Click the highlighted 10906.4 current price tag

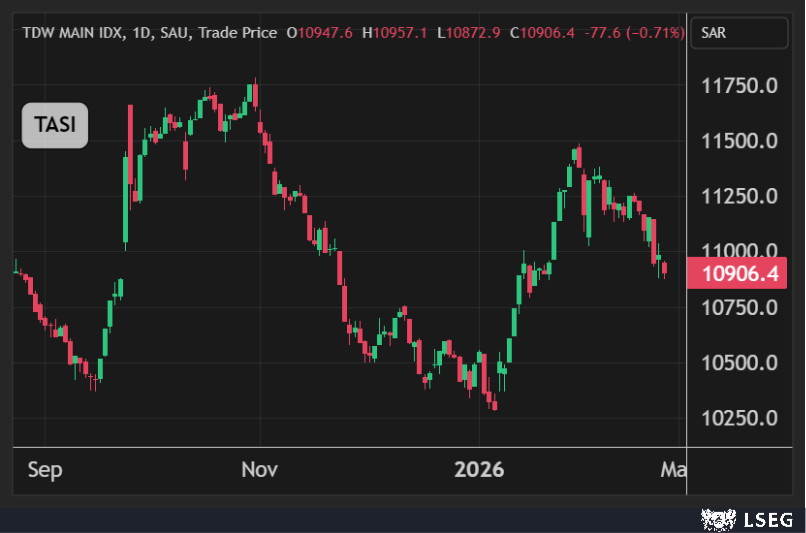tap(740, 273)
